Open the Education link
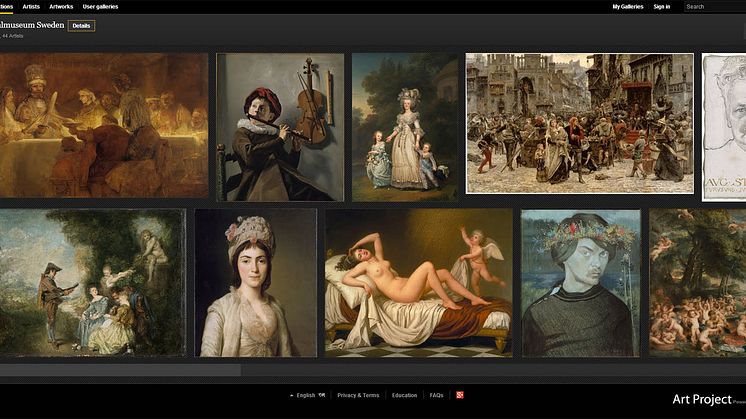Screen dimensions: 746x419 coord(404,395)
